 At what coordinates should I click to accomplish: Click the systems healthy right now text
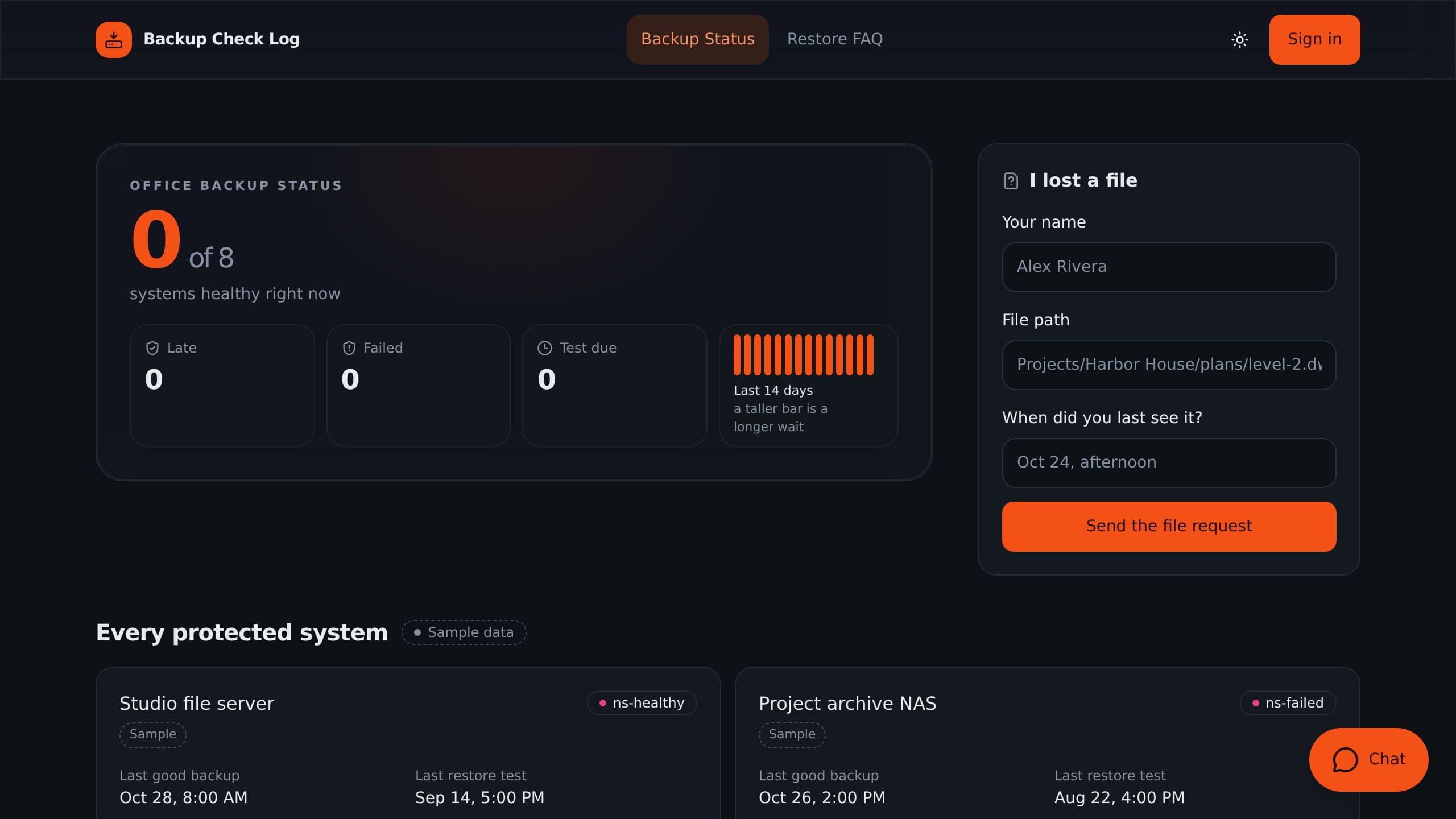click(235, 294)
